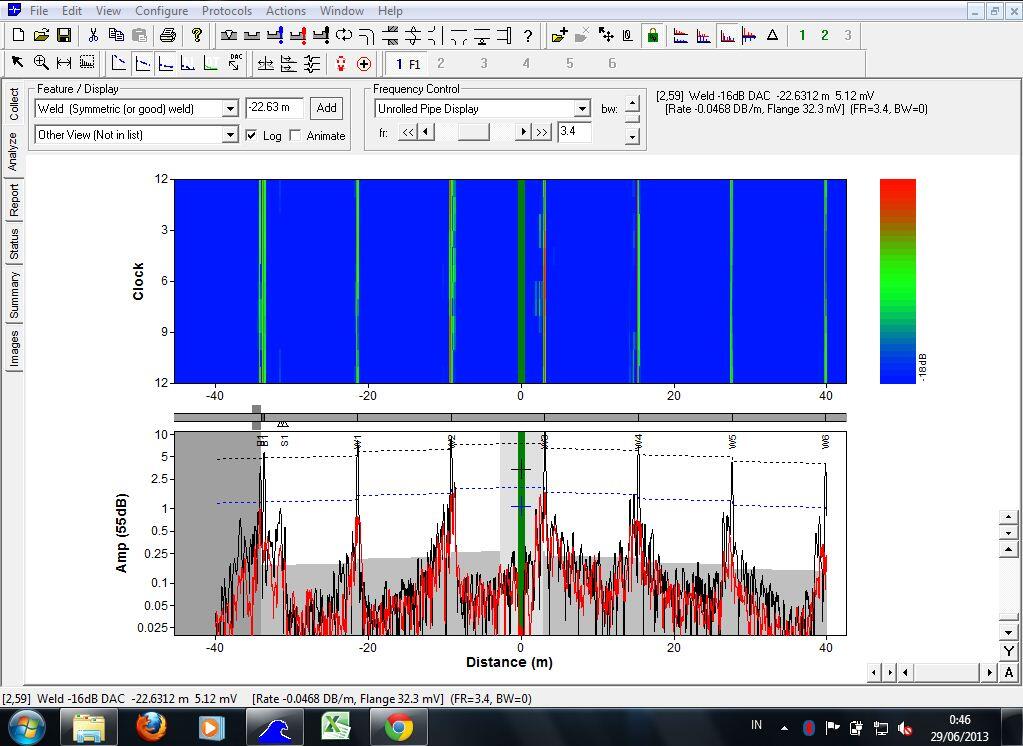This screenshot has width=1023, height=746.
Task: Click the yellow Help question mark icon
Action: point(196,35)
